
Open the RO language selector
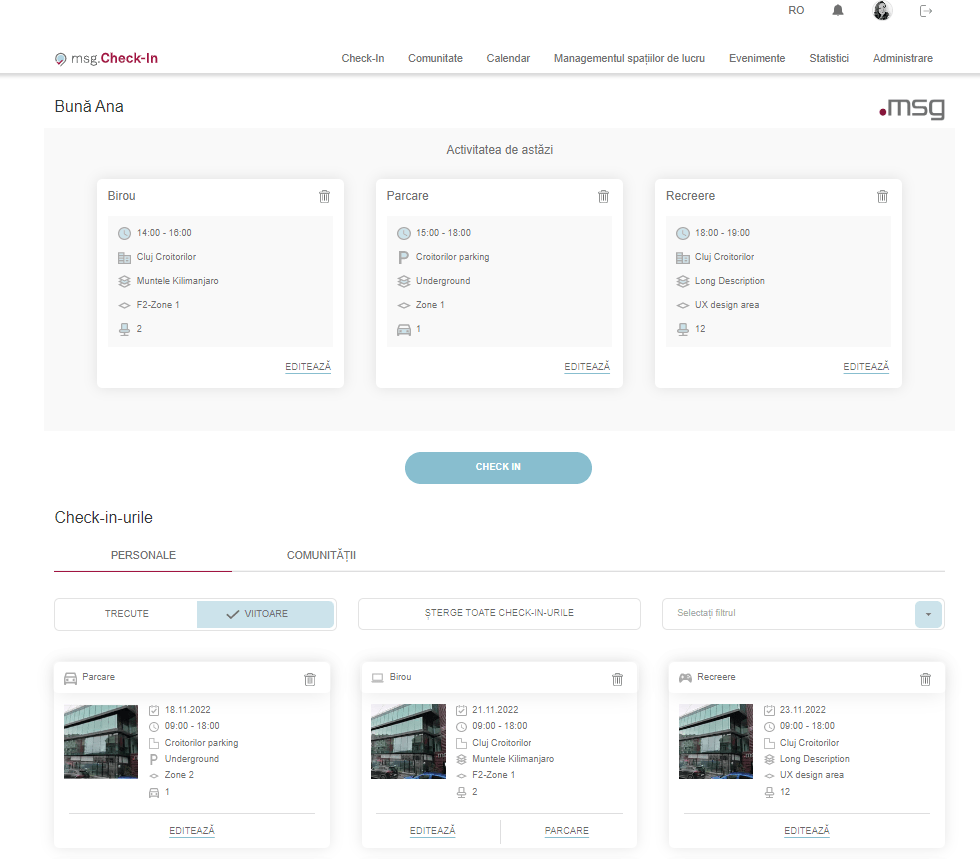coord(796,11)
